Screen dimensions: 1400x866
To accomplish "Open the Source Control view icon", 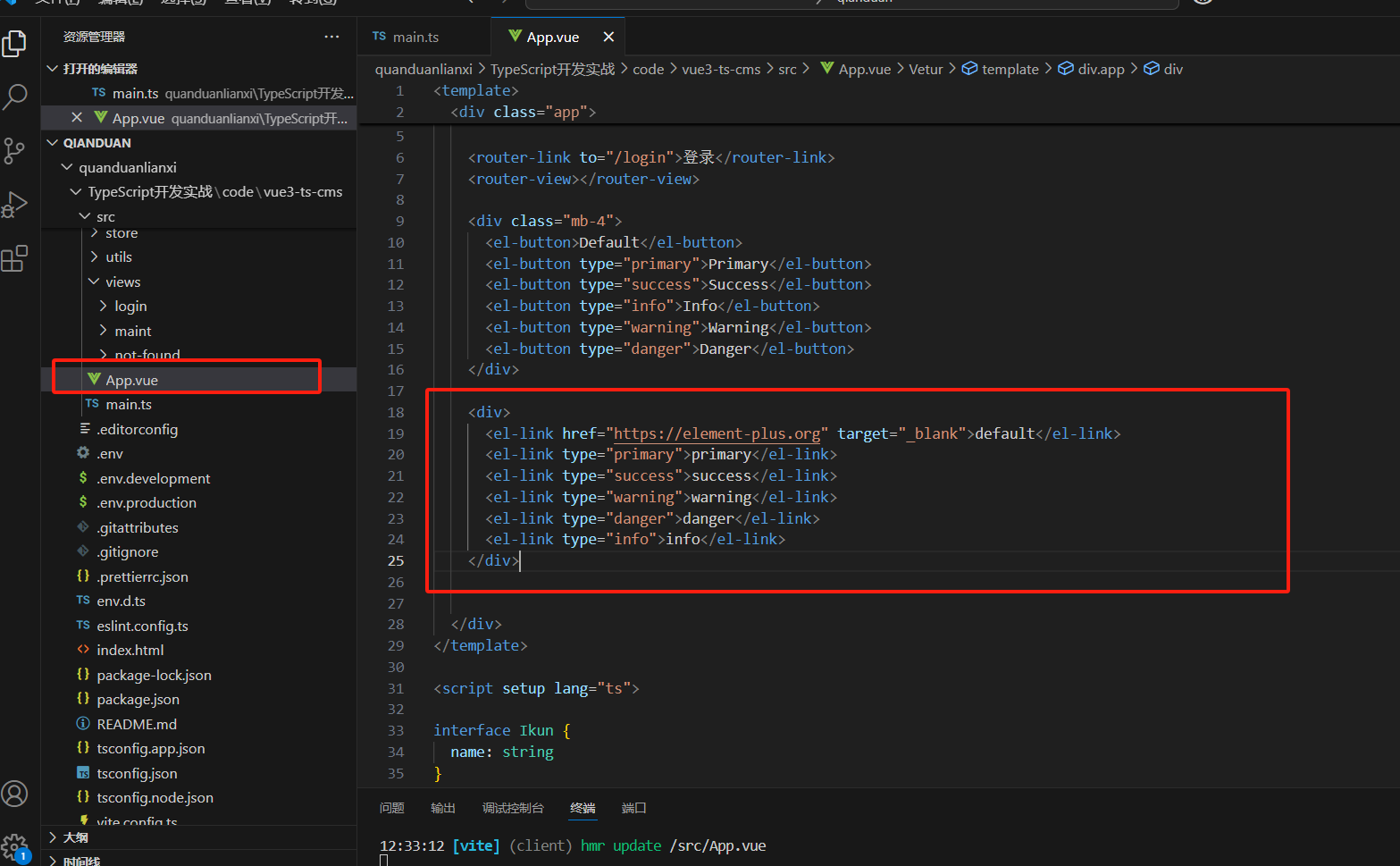I will [x=15, y=150].
